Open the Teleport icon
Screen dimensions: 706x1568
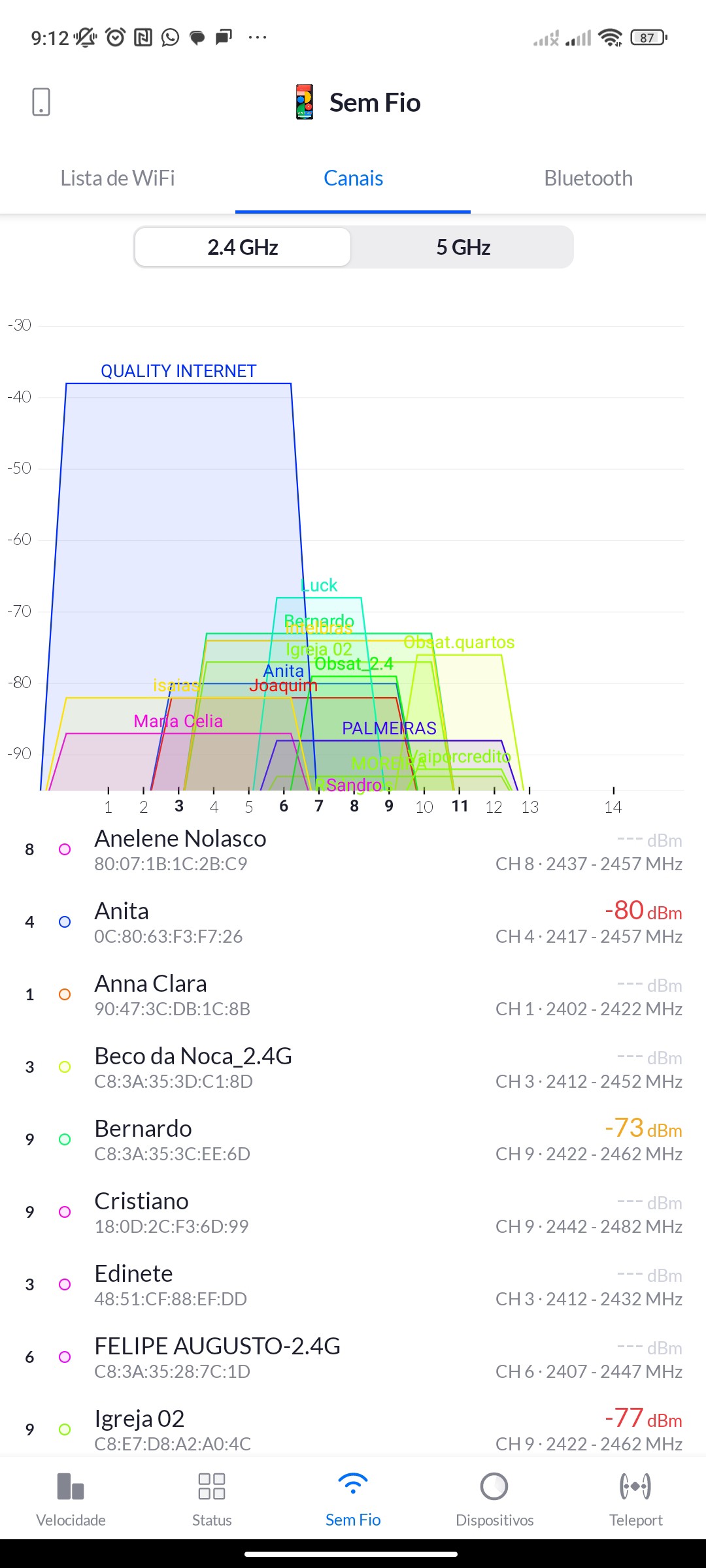pos(635,1486)
